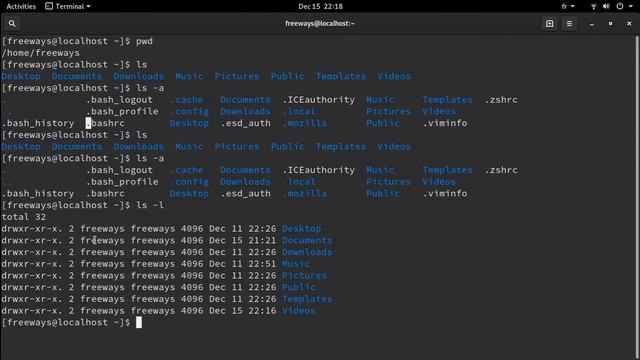Screen dimensions: 640x360
Task: Open the terminal hamburger menu
Action: (569, 24)
